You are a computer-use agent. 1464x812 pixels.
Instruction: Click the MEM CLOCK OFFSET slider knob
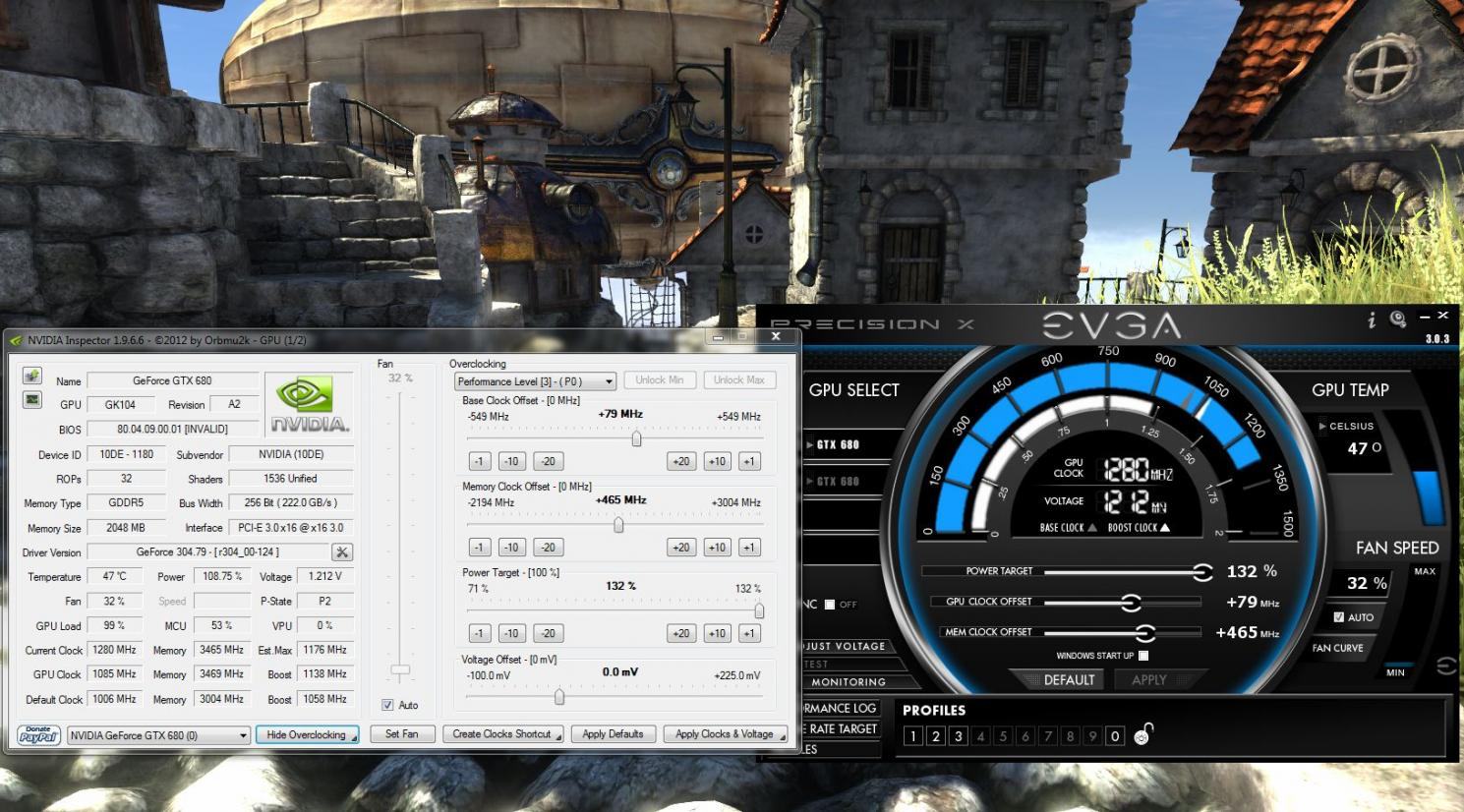point(1144,632)
